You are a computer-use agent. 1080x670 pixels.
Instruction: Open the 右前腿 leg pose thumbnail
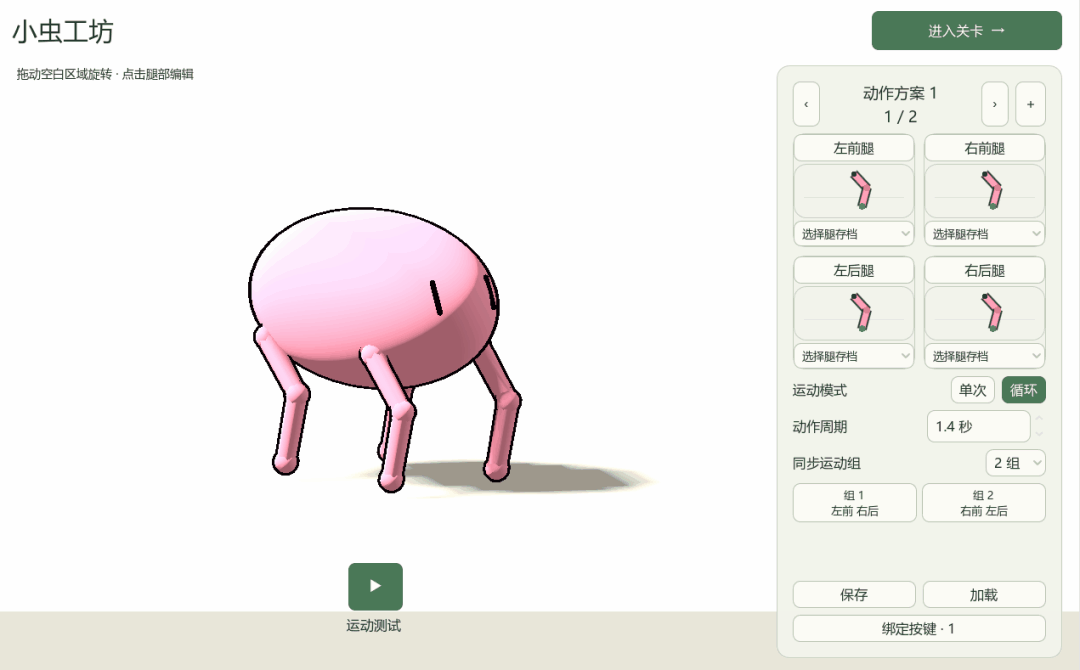click(984, 191)
